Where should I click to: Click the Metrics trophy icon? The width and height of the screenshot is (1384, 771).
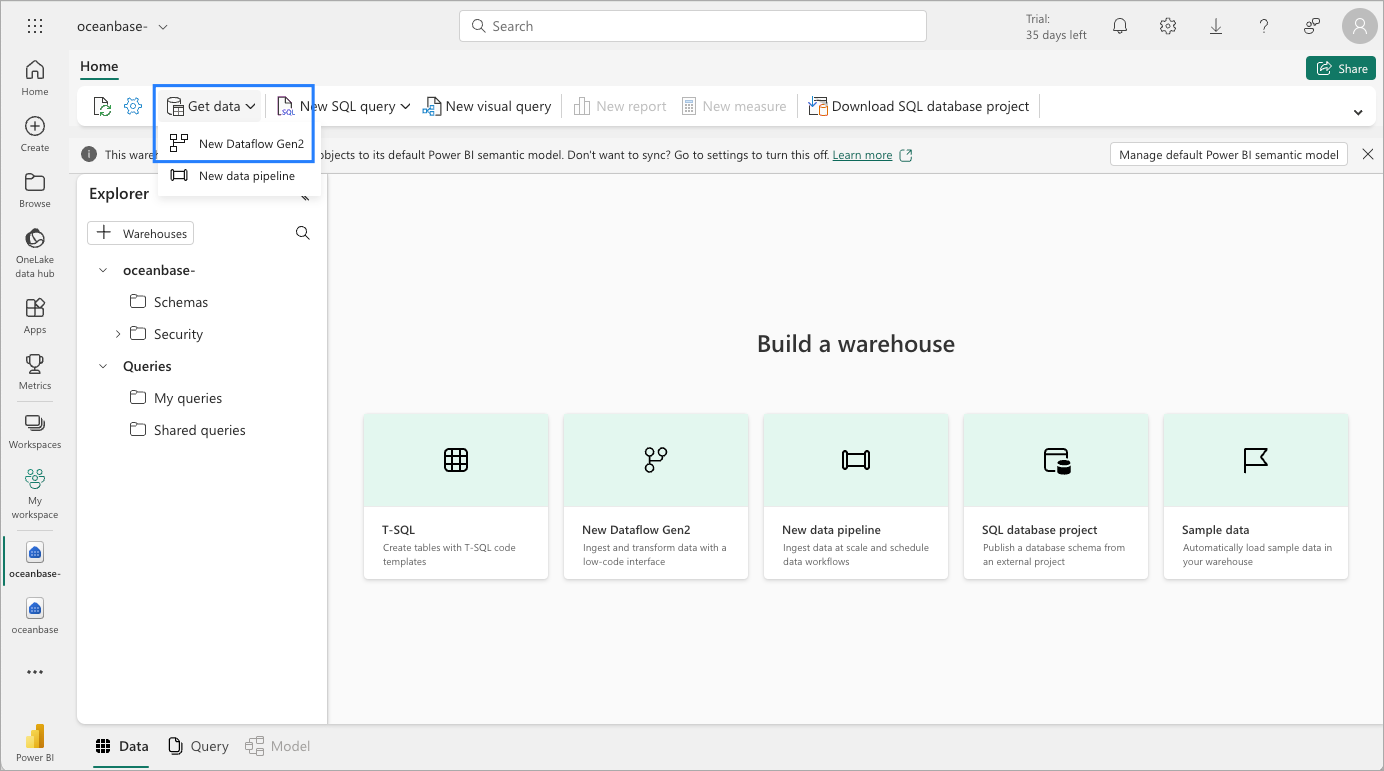35,370
